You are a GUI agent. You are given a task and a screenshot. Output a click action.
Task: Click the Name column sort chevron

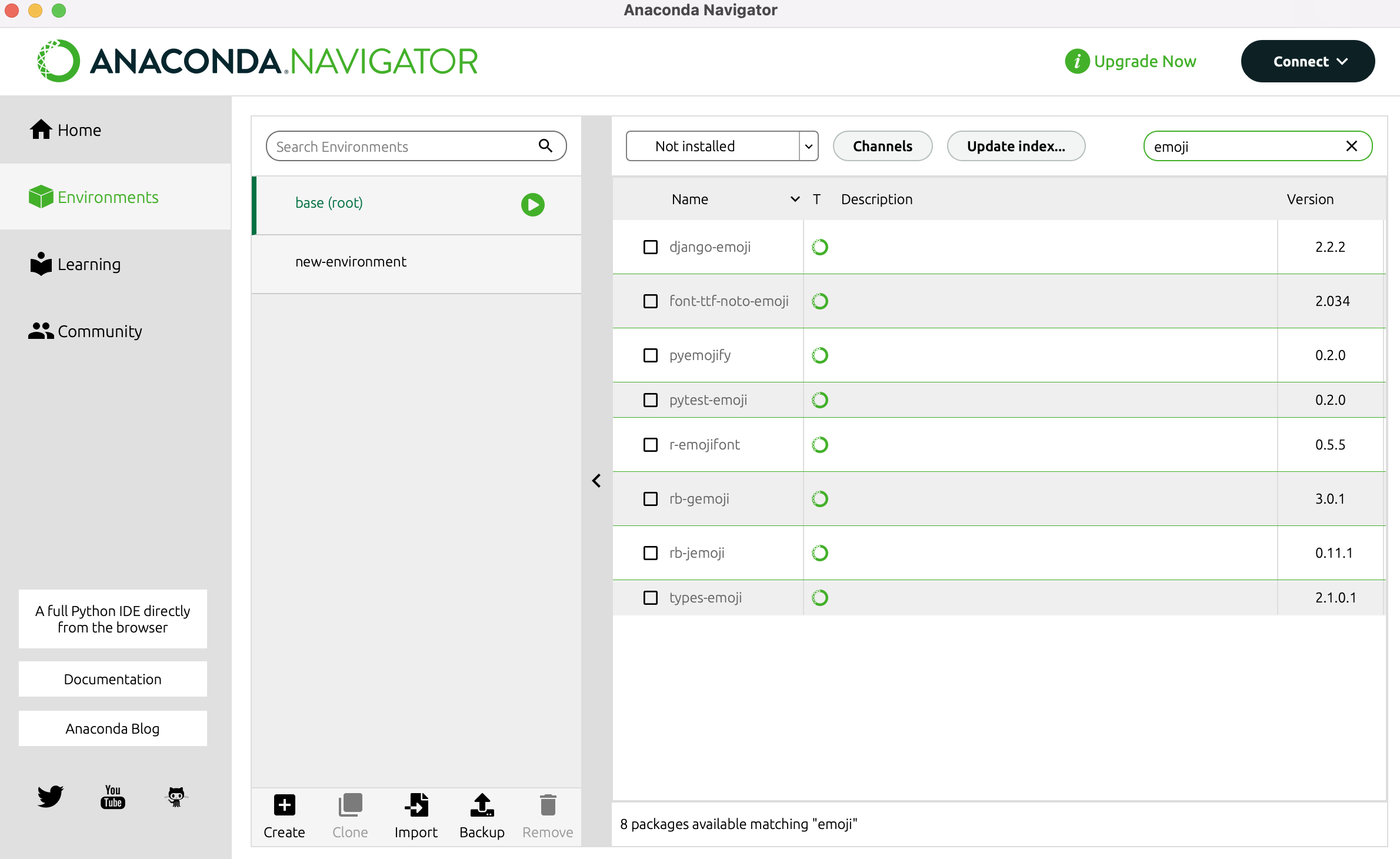795,199
